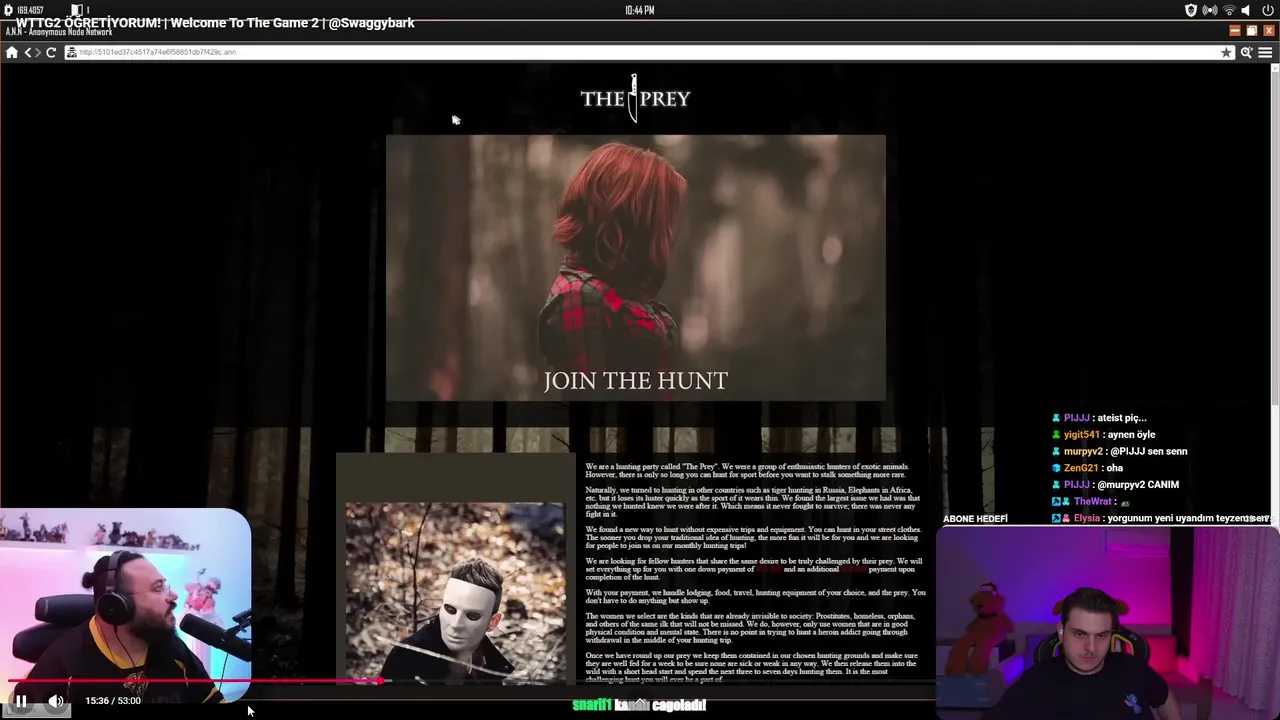Reload the current A.N.N page
The width and height of the screenshot is (1280, 720).
pyautogui.click(x=51, y=52)
